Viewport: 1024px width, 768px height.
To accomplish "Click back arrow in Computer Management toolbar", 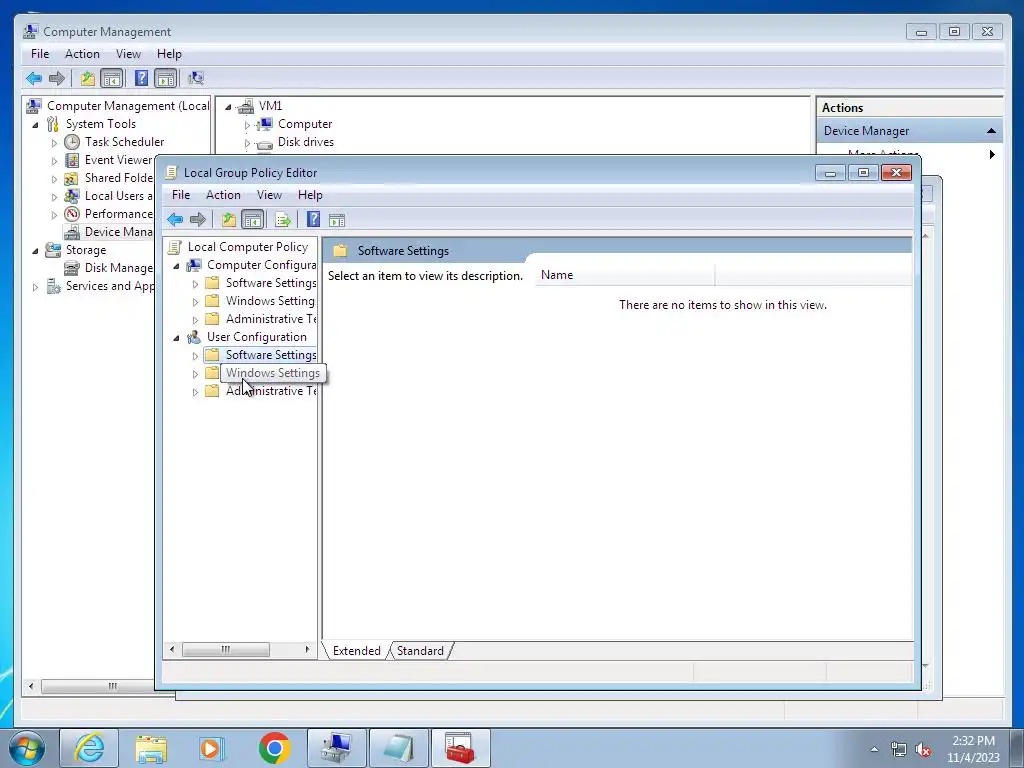I will [x=34, y=79].
